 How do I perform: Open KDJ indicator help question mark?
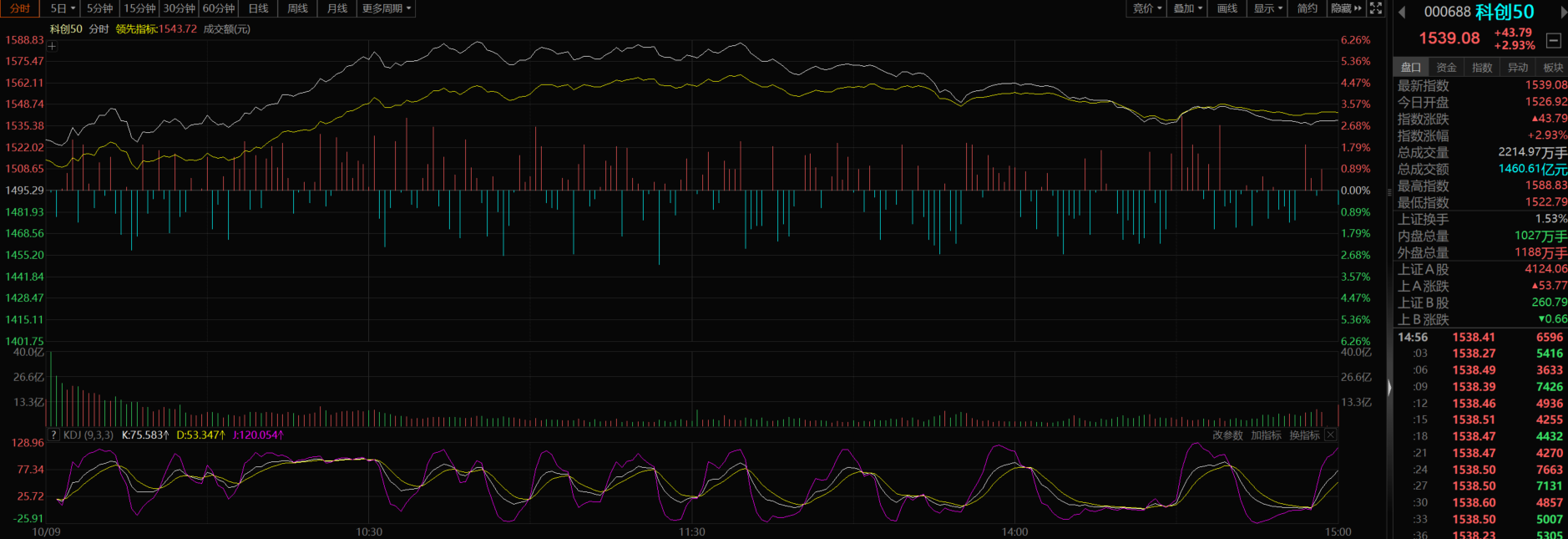53,435
